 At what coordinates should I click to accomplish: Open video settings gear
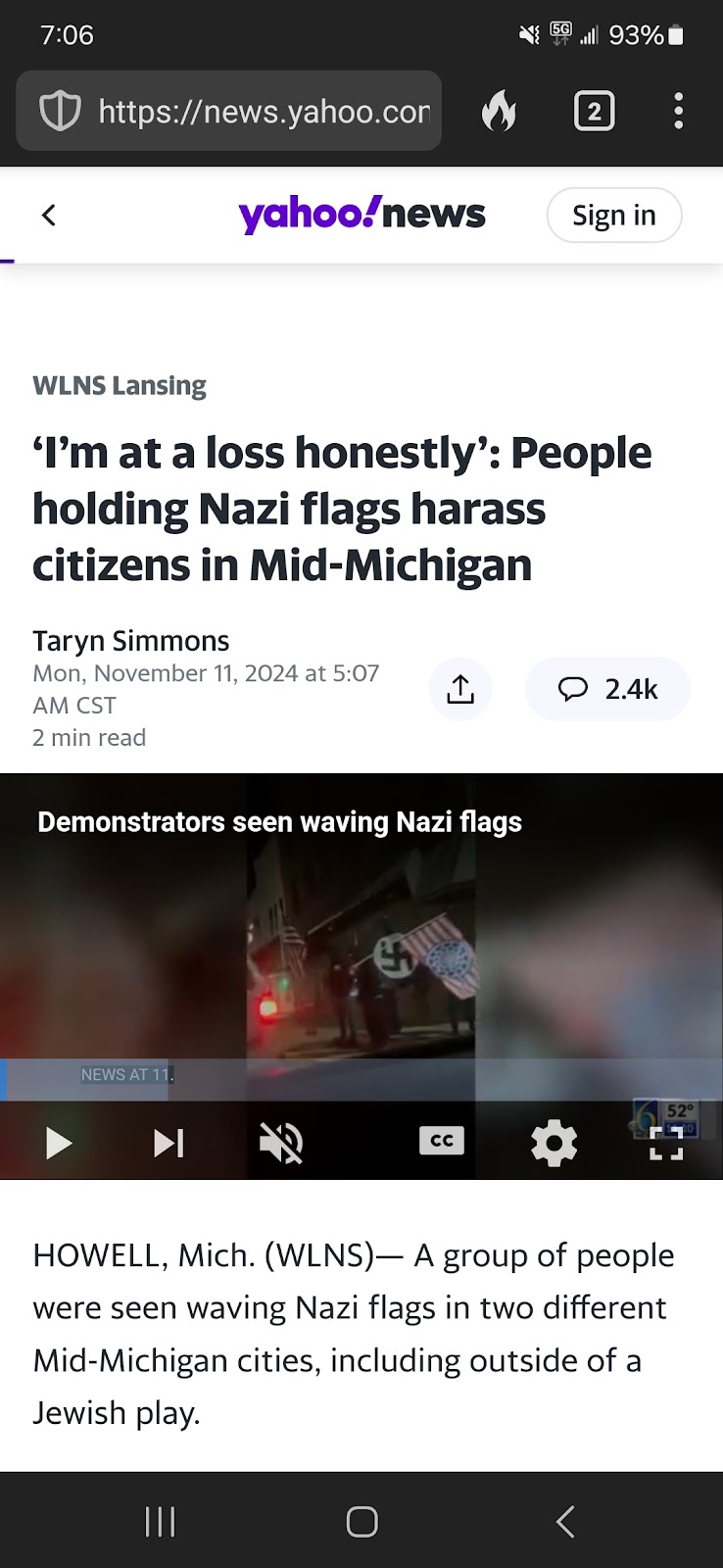click(x=554, y=1143)
